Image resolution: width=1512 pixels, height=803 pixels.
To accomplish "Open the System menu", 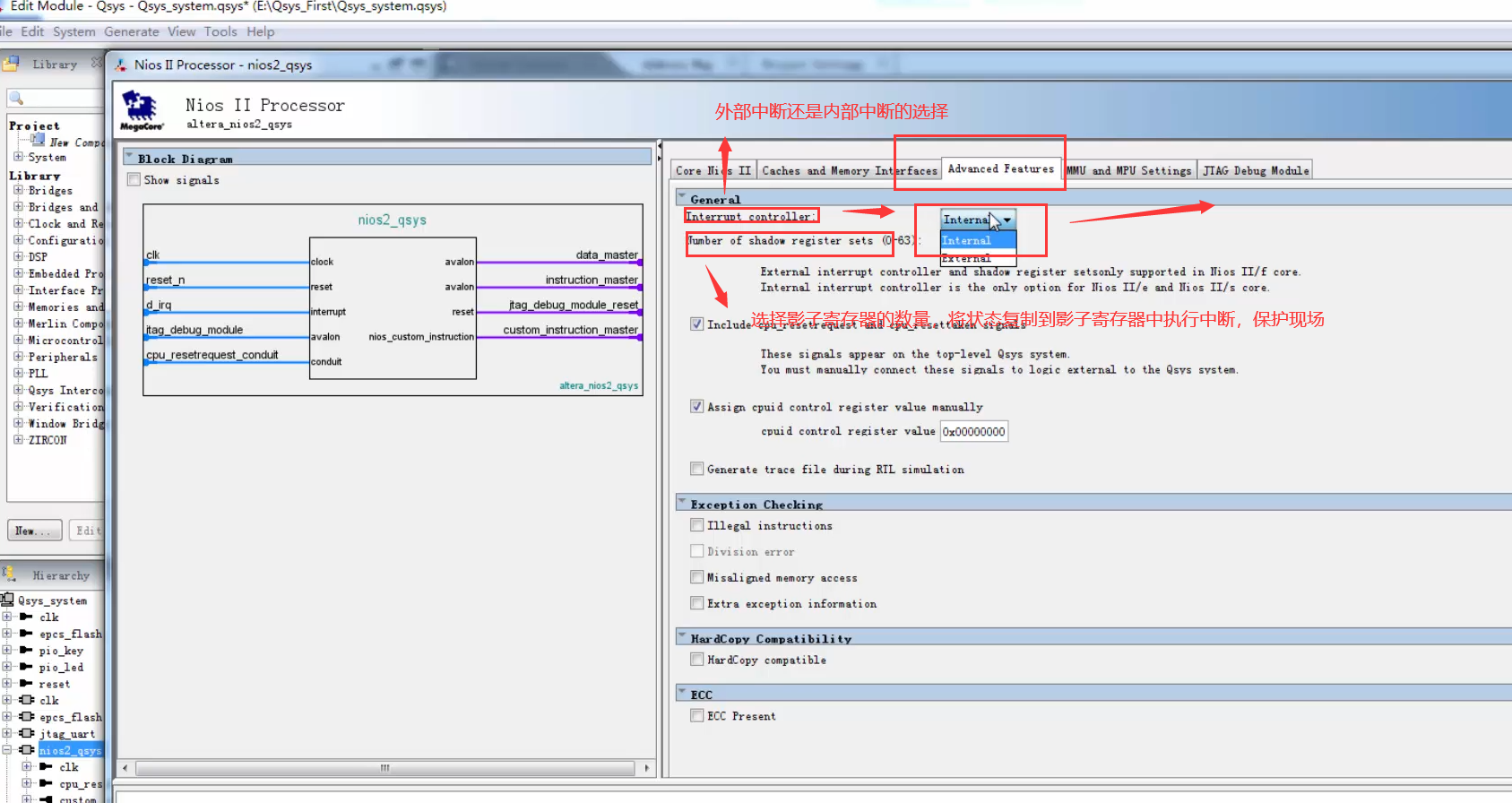I will (73, 31).
